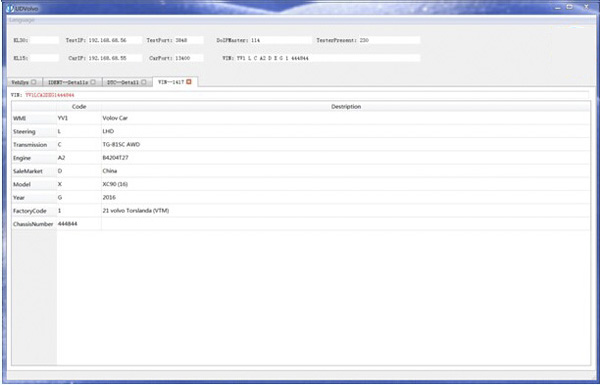Switch to the VehSys tab

pyautogui.click(x=24, y=82)
